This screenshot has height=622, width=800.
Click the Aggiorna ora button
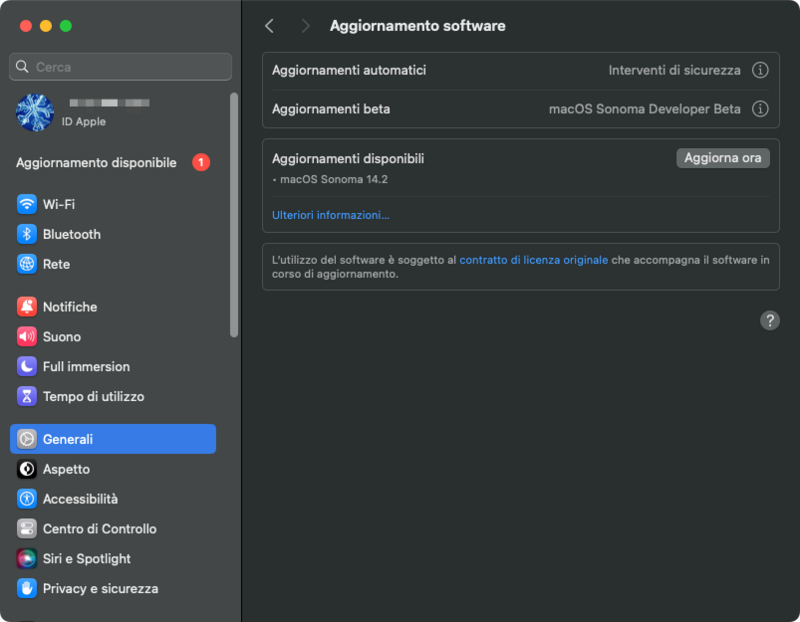[x=722, y=158]
